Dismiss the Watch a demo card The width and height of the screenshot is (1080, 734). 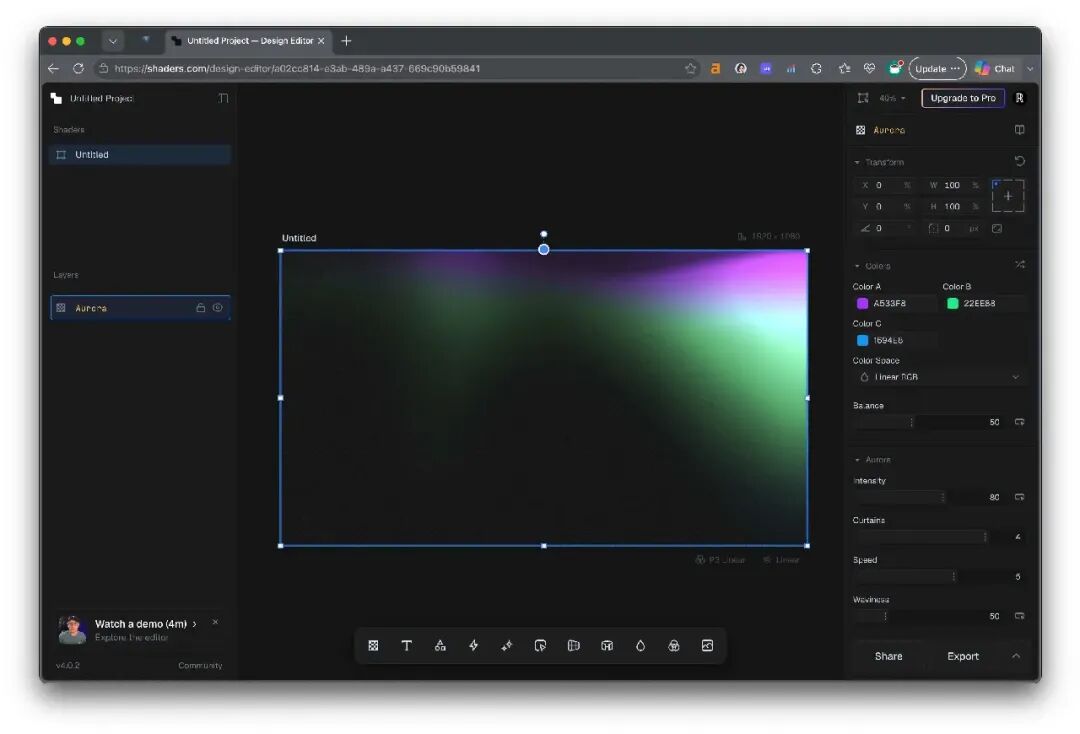pyautogui.click(x=216, y=622)
